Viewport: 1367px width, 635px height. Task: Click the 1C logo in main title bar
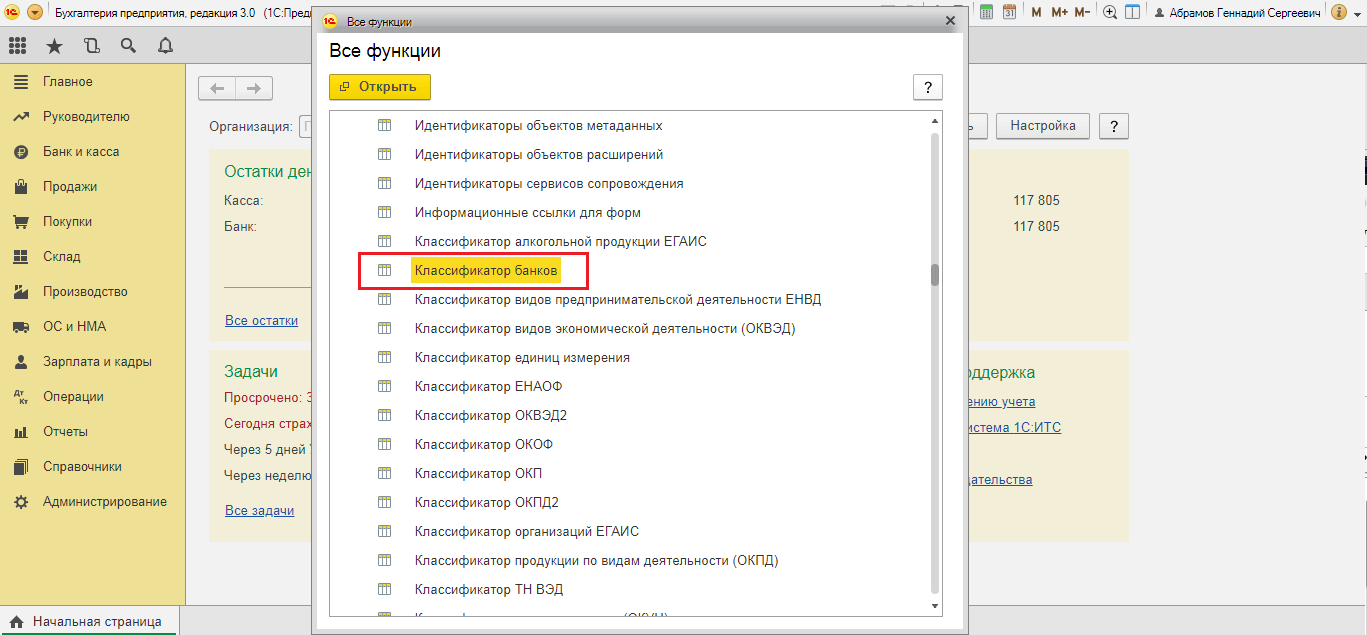point(12,12)
